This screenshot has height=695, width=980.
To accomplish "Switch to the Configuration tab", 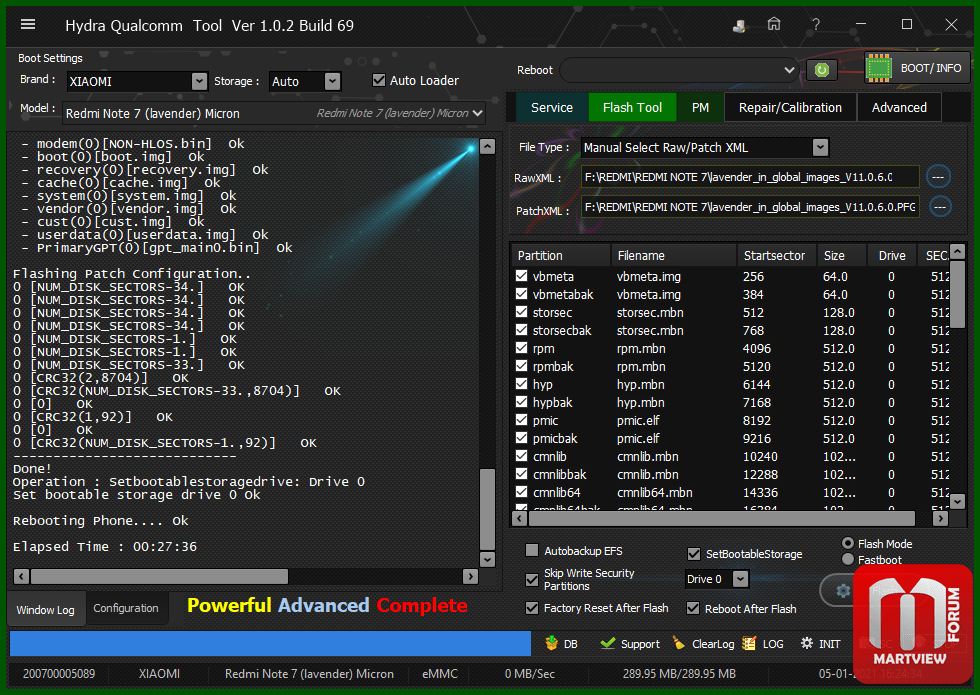I will click(x=126, y=608).
